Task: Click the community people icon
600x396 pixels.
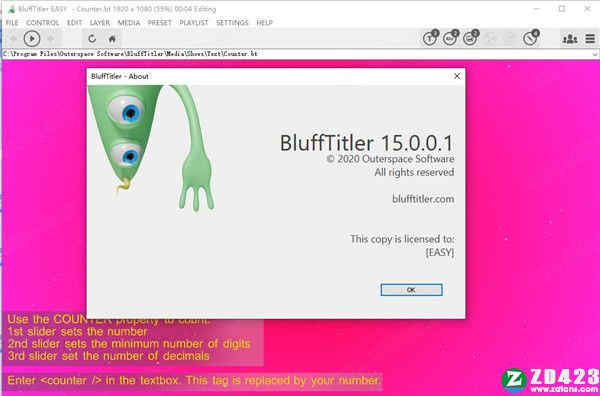Action: click(570, 39)
